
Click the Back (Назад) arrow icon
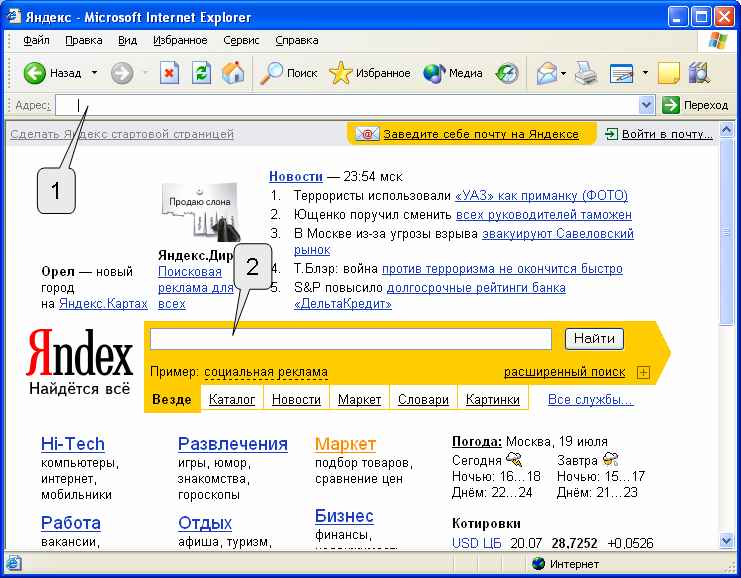[x=34, y=73]
